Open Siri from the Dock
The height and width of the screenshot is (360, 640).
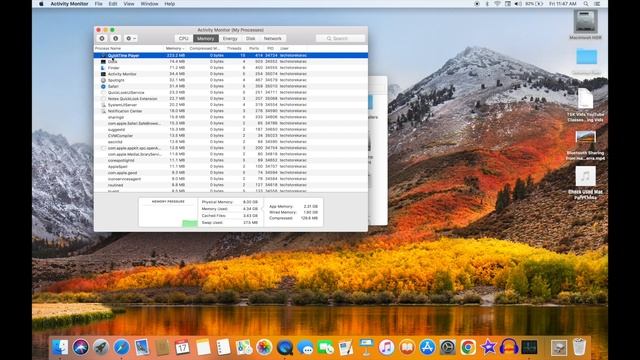(x=81, y=347)
